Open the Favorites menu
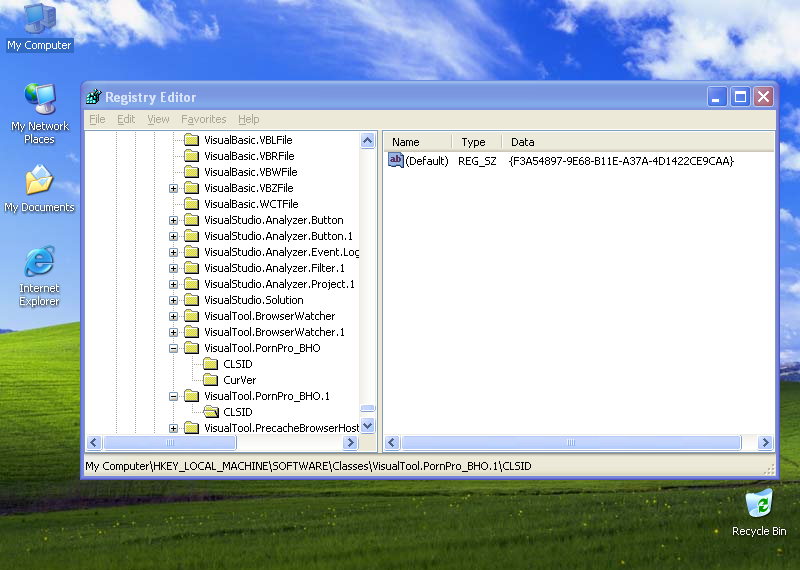 204,119
